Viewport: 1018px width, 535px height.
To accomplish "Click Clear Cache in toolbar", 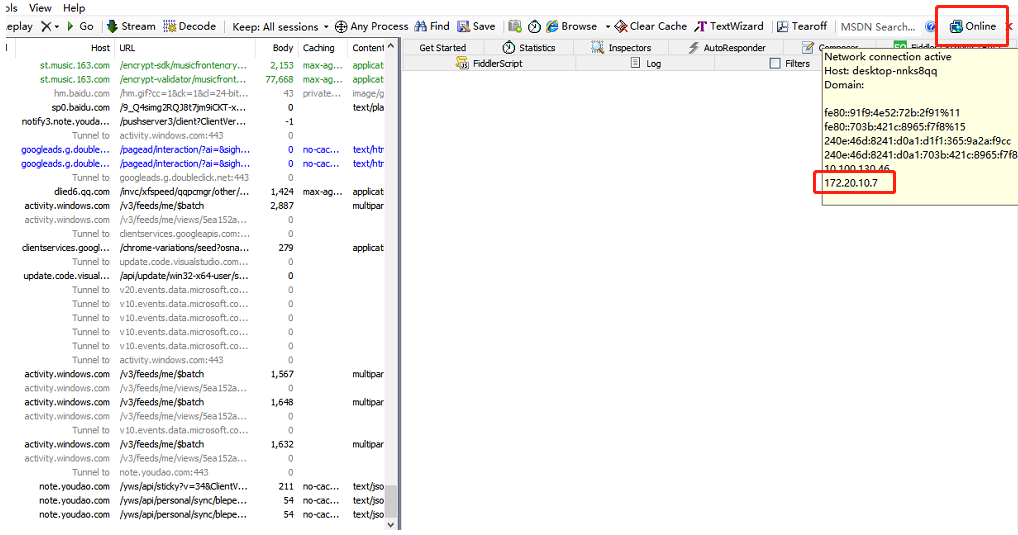I will tap(651, 27).
